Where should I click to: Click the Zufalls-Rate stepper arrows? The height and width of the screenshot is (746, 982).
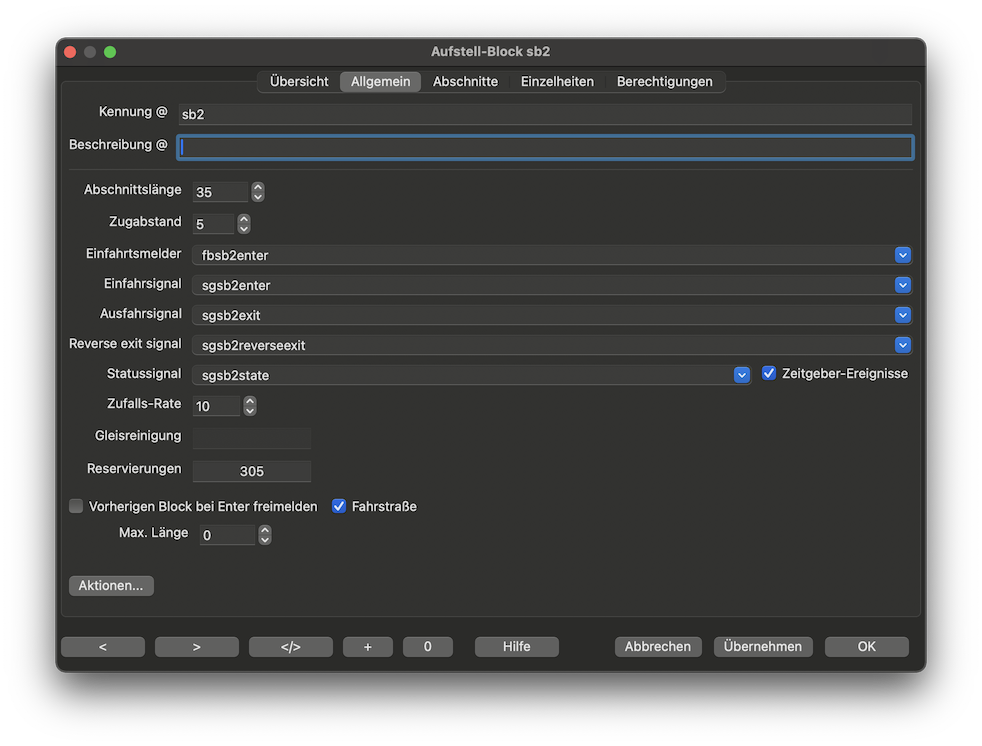[250, 406]
